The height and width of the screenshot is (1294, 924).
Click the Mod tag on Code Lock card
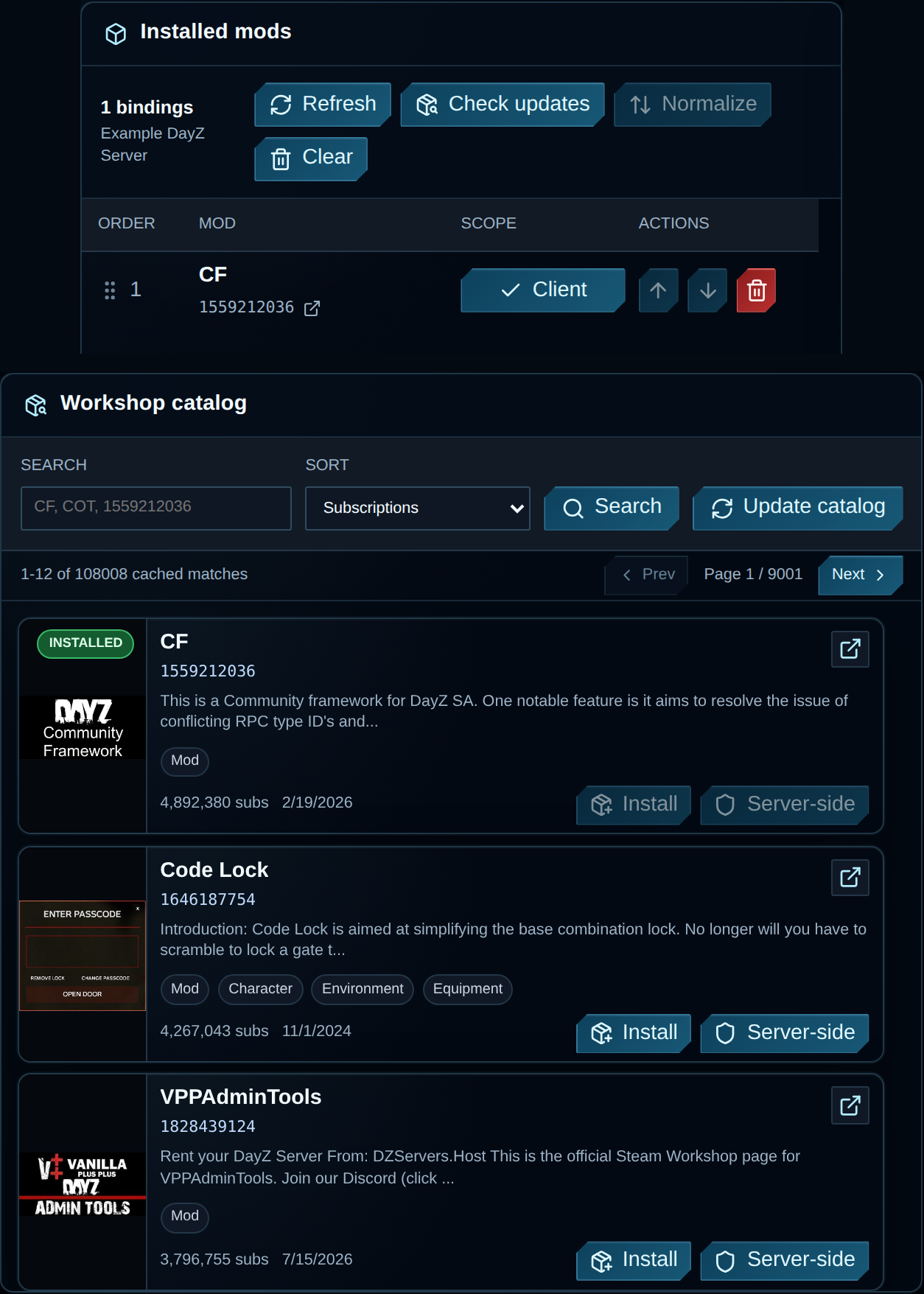coord(185,990)
